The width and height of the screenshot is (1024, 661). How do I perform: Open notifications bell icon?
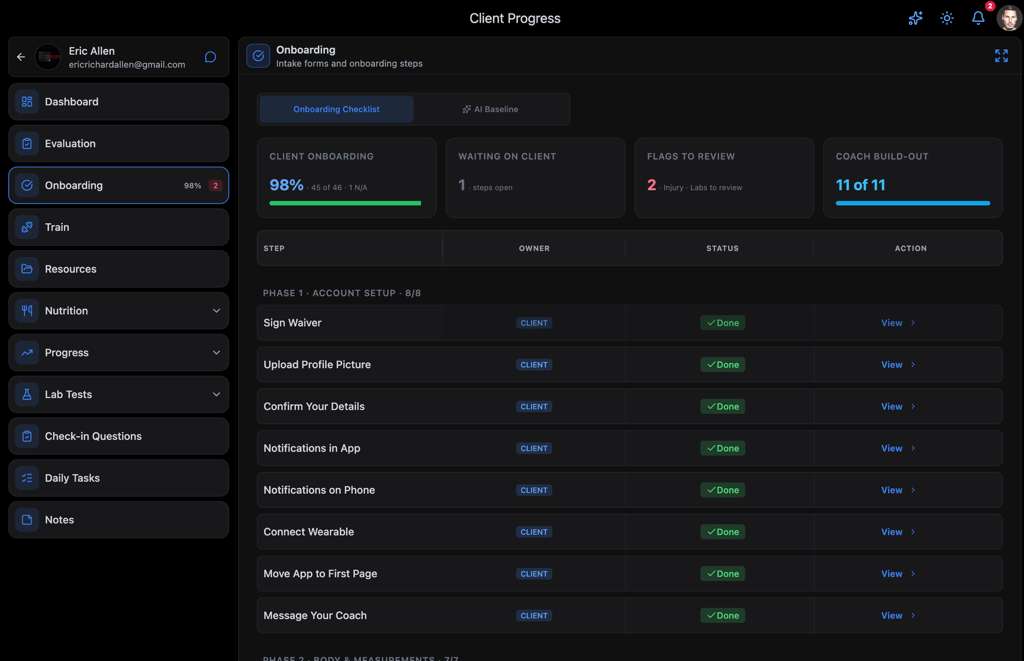point(978,18)
